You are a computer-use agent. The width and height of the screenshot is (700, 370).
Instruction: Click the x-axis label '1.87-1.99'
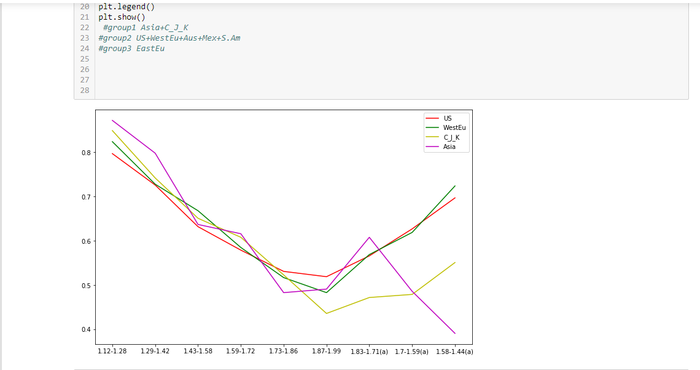click(326, 351)
